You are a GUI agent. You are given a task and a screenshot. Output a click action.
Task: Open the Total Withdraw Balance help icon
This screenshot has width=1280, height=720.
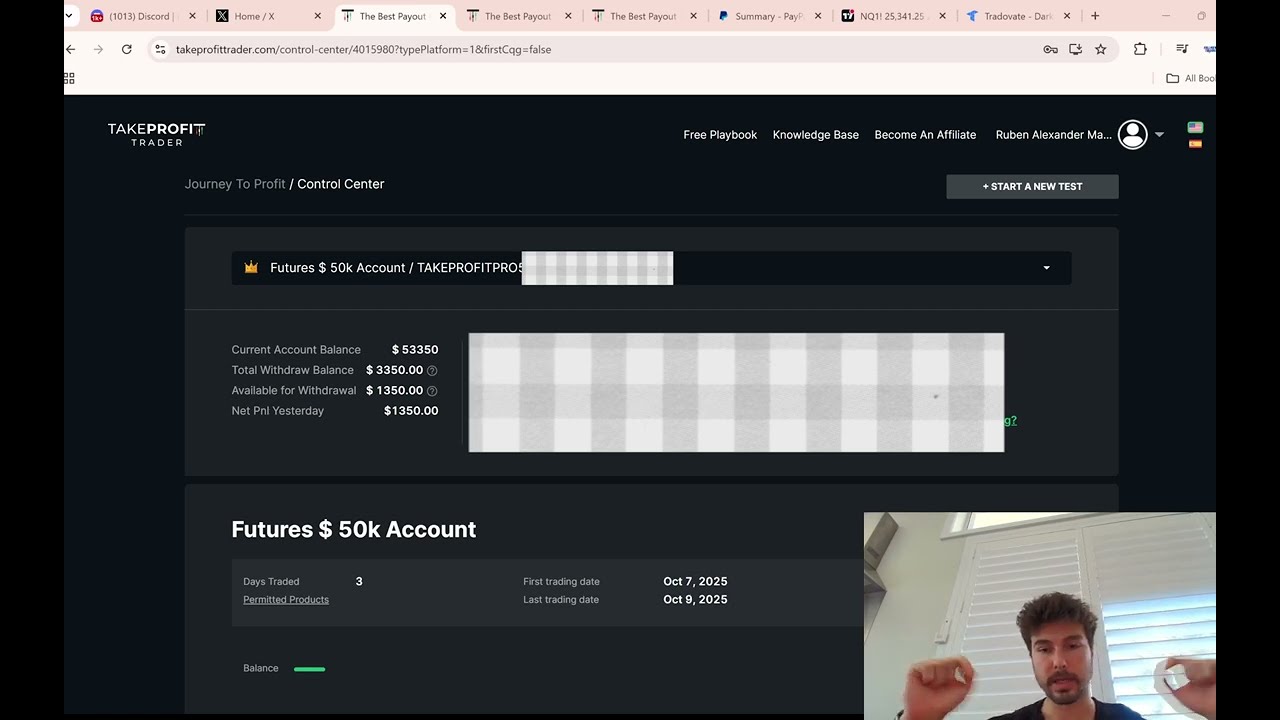click(x=432, y=370)
